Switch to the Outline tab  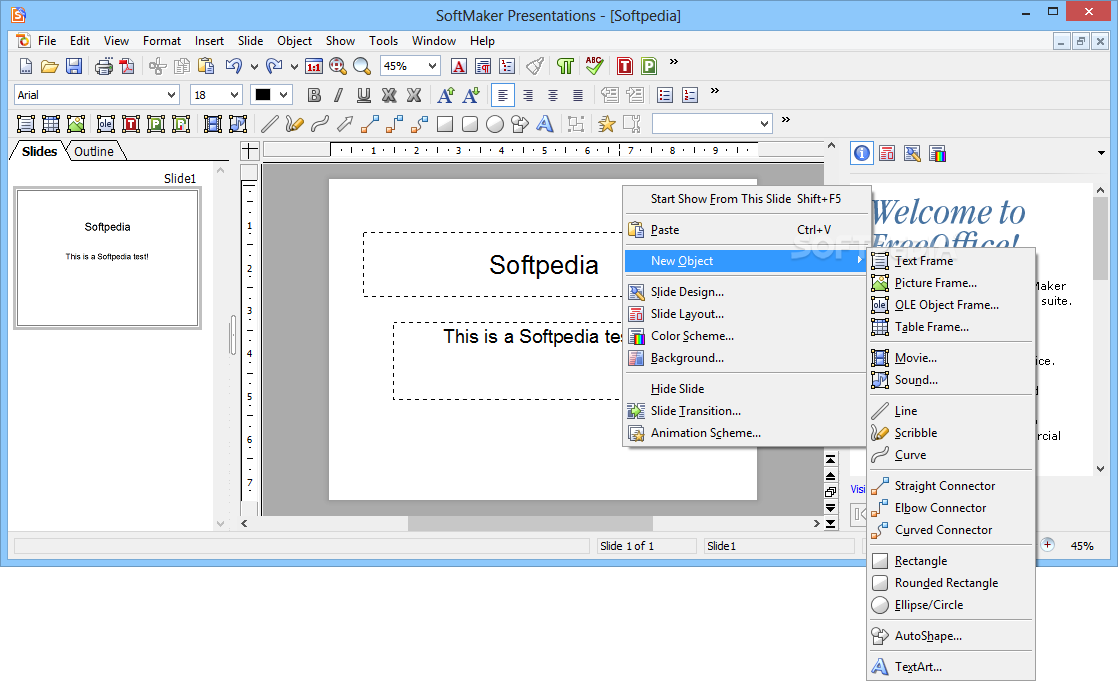pyautogui.click(x=94, y=151)
